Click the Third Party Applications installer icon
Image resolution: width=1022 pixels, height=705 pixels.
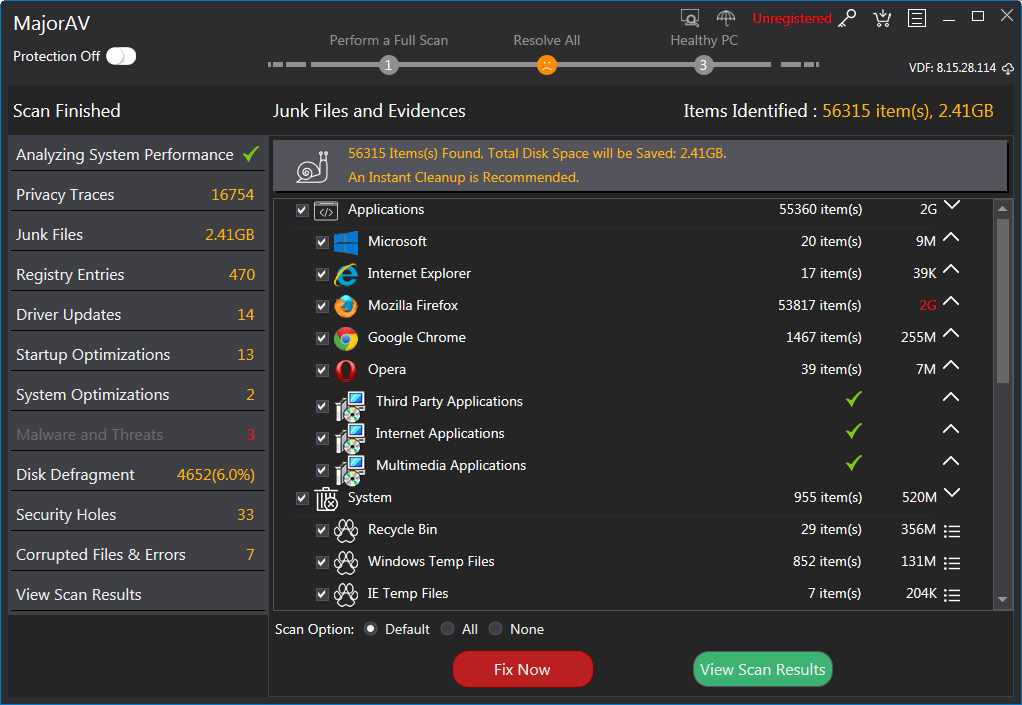click(x=351, y=407)
